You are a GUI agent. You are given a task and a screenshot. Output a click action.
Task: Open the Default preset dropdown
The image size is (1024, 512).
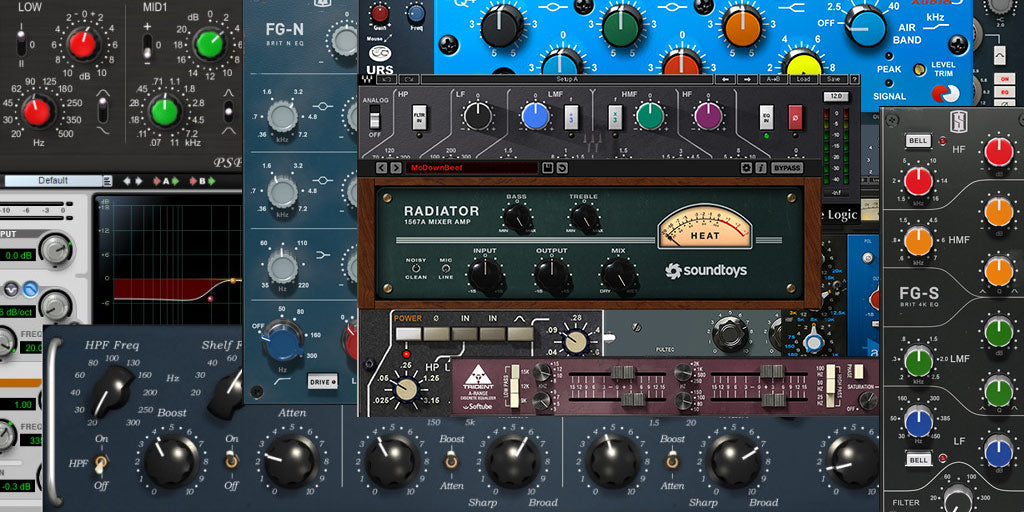tap(54, 181)
